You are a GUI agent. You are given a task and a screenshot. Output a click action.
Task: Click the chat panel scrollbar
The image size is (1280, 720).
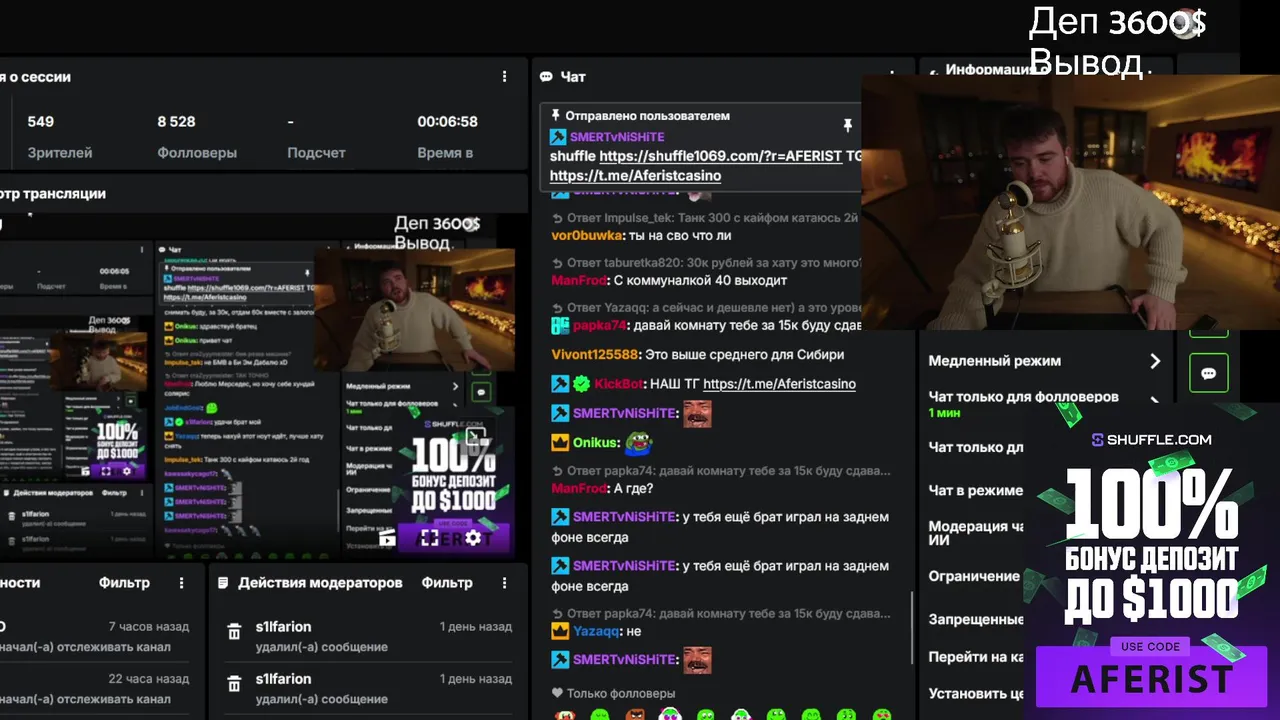click(911, 628)
